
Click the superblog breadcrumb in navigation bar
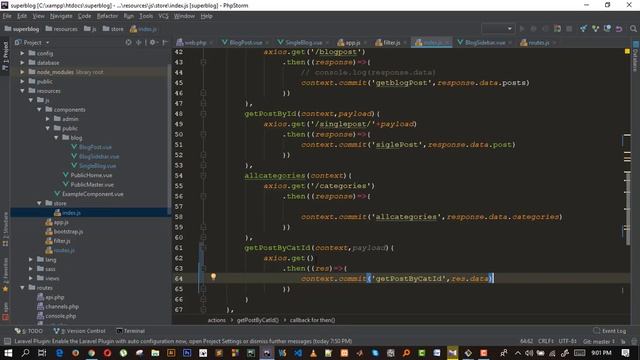(x=22, y=29)
